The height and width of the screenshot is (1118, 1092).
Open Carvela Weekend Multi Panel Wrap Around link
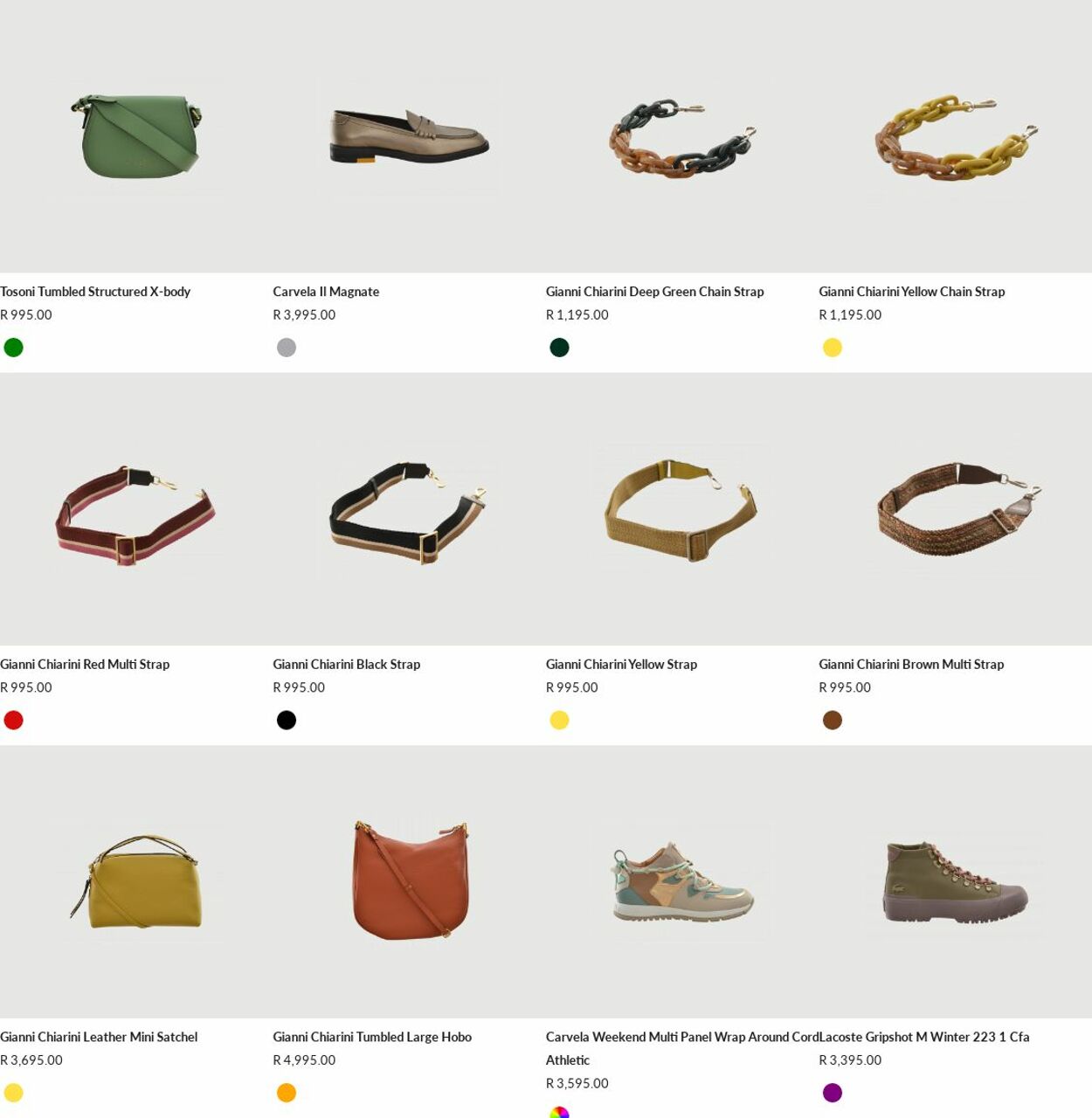point(682,1048)
